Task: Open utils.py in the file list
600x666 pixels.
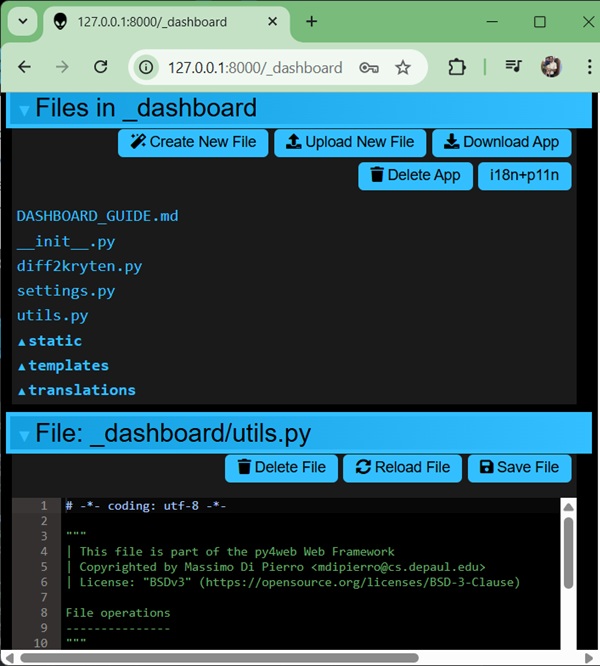Action: click(53, 316)
